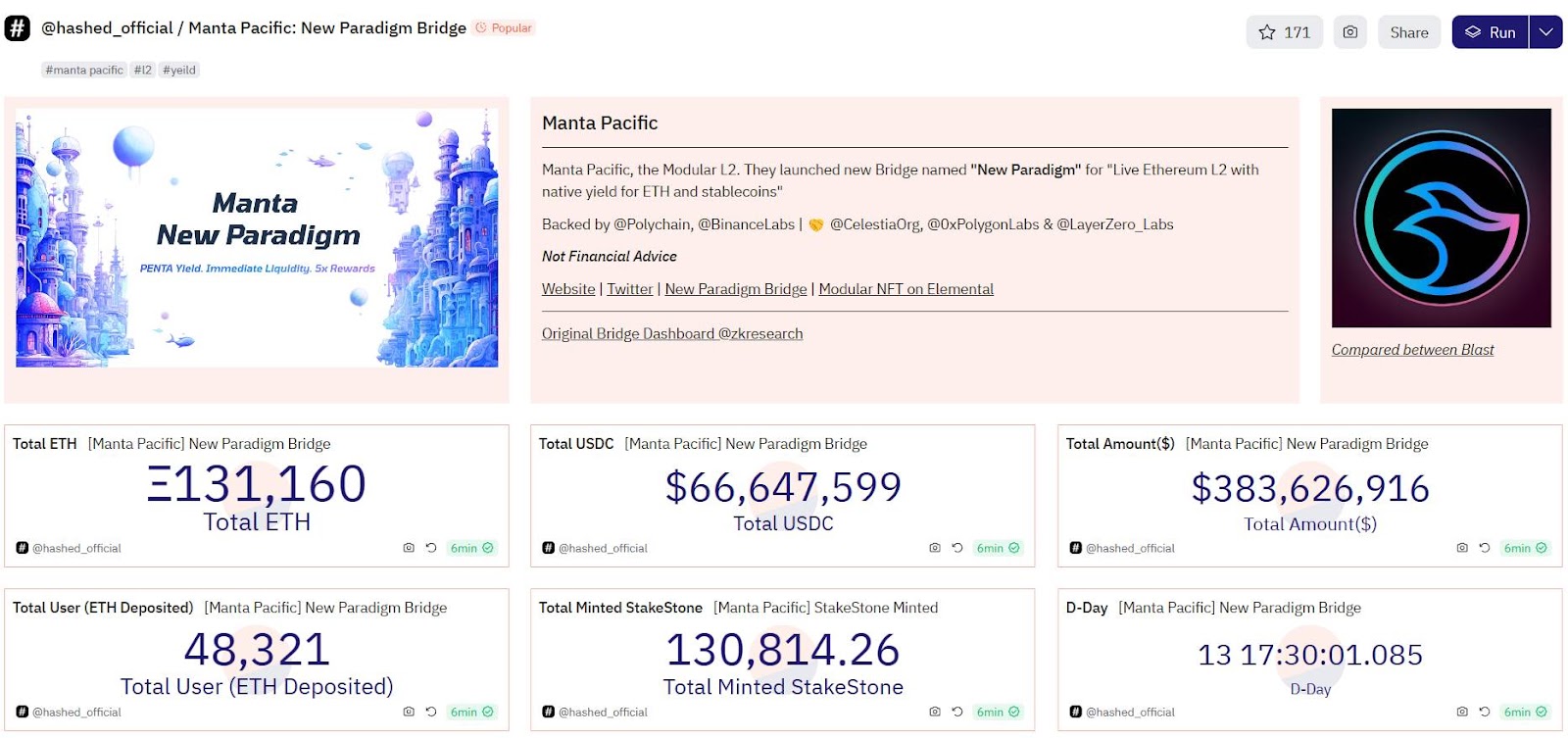Click the Popular badge beside the title
Viewport: 1568px width, 738px height.
click(504, 28)
